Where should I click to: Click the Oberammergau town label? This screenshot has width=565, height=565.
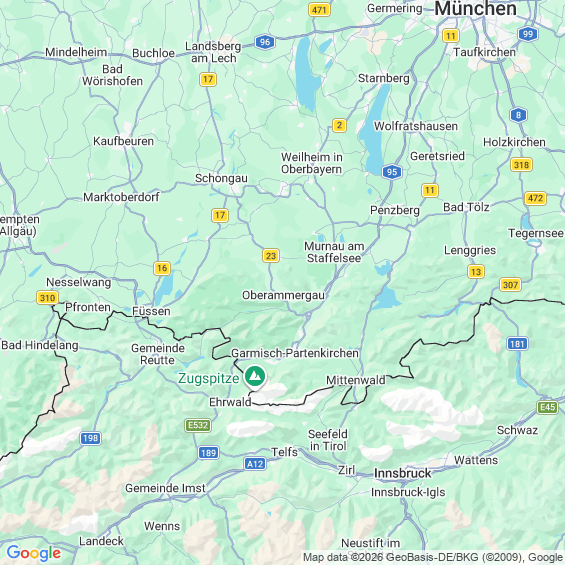[284, 295]
